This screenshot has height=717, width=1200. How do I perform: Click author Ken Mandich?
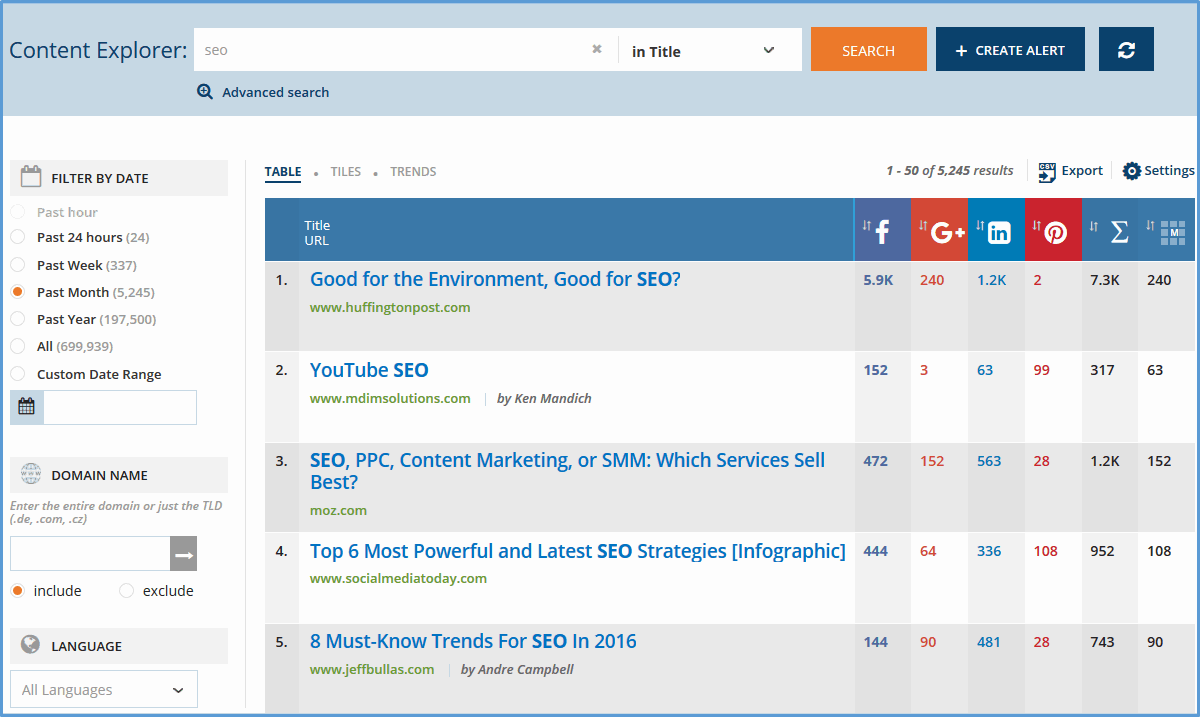click(x=544, y=398)
